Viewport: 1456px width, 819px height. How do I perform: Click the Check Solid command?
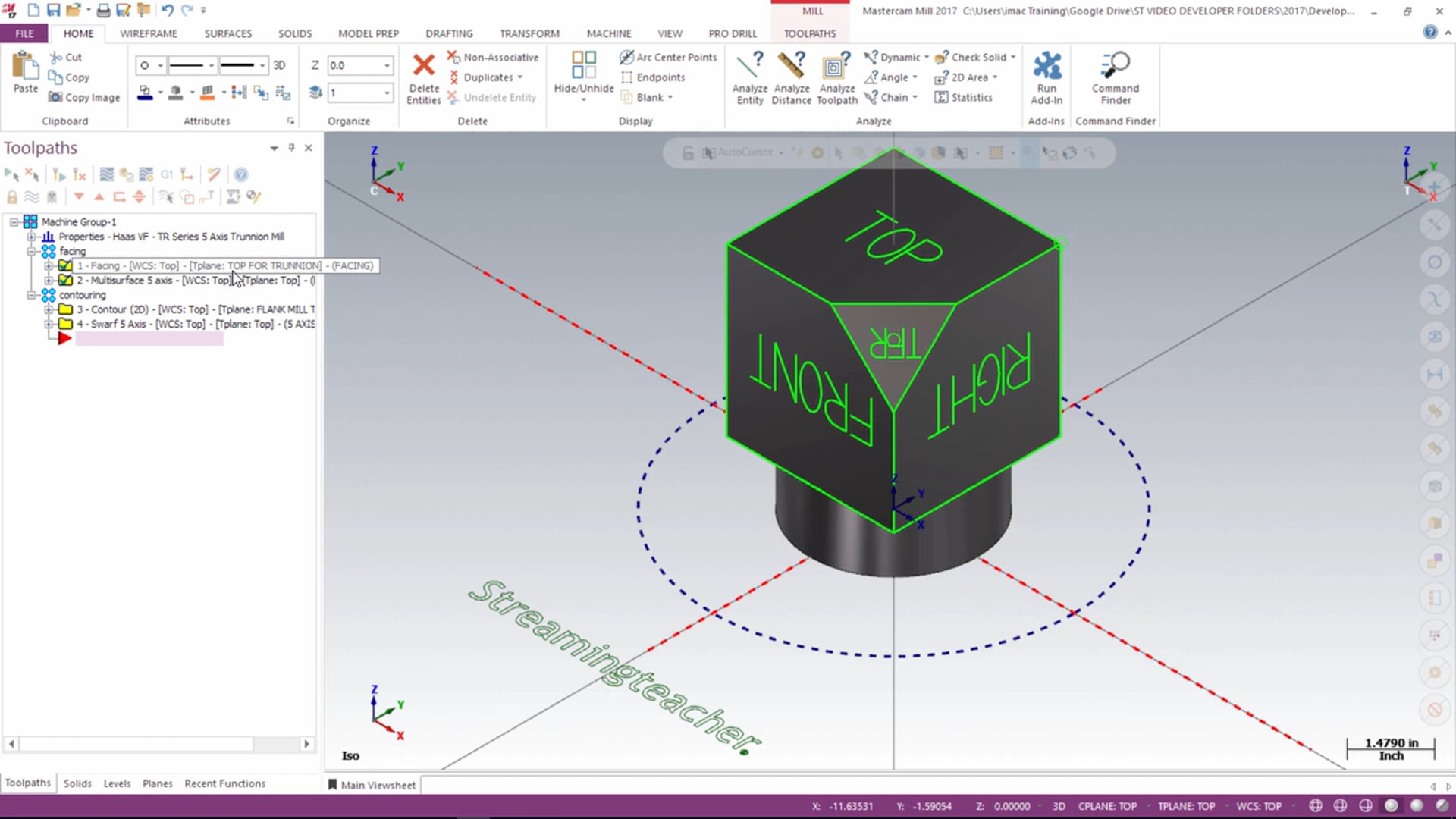(975, 57)
